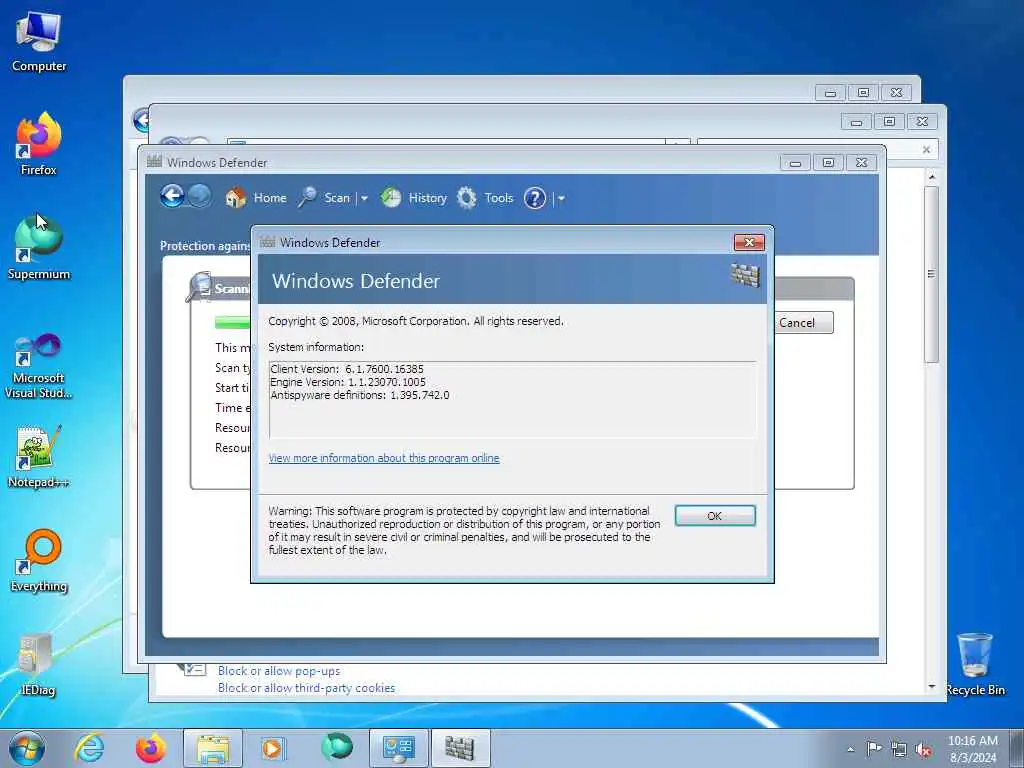The height and width of the screenshot is (768, 1024).
Task: Click the muted volume tray icon
Action: (923, 750)
